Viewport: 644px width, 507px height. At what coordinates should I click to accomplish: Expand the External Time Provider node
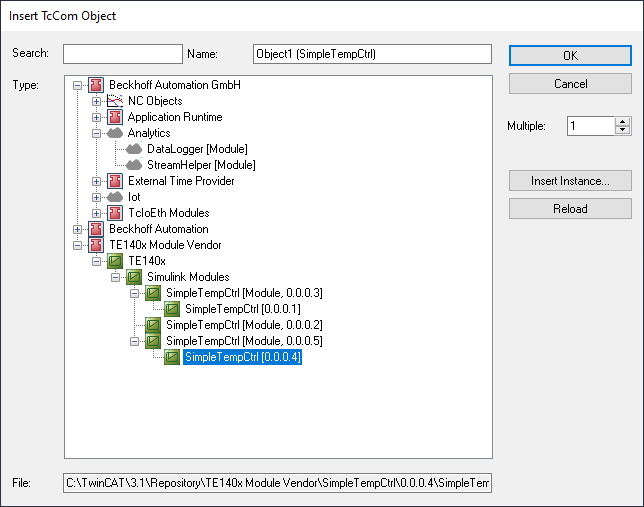(96, 181)
